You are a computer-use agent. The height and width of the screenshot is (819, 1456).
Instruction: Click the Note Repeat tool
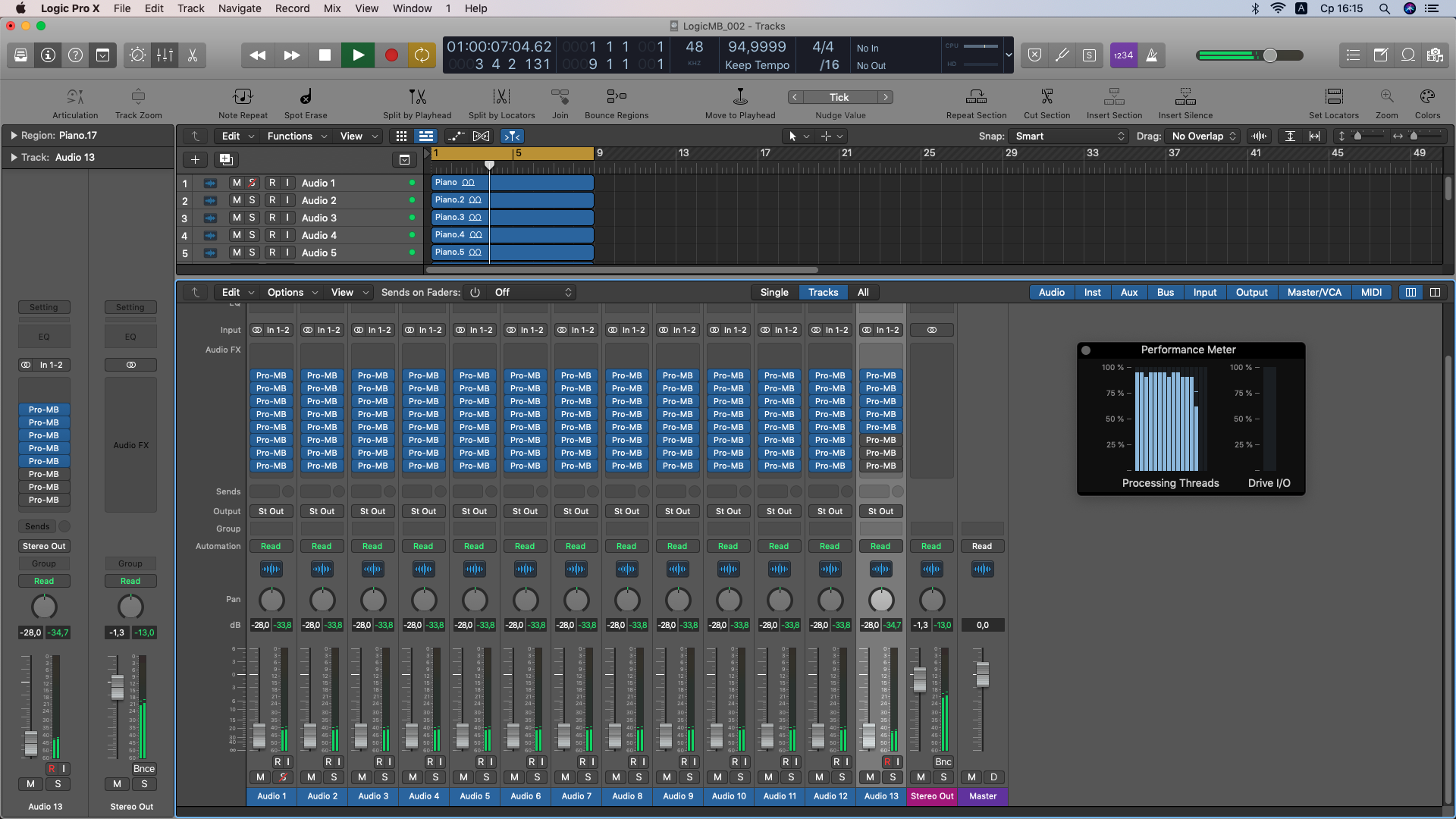pos(243,103)
